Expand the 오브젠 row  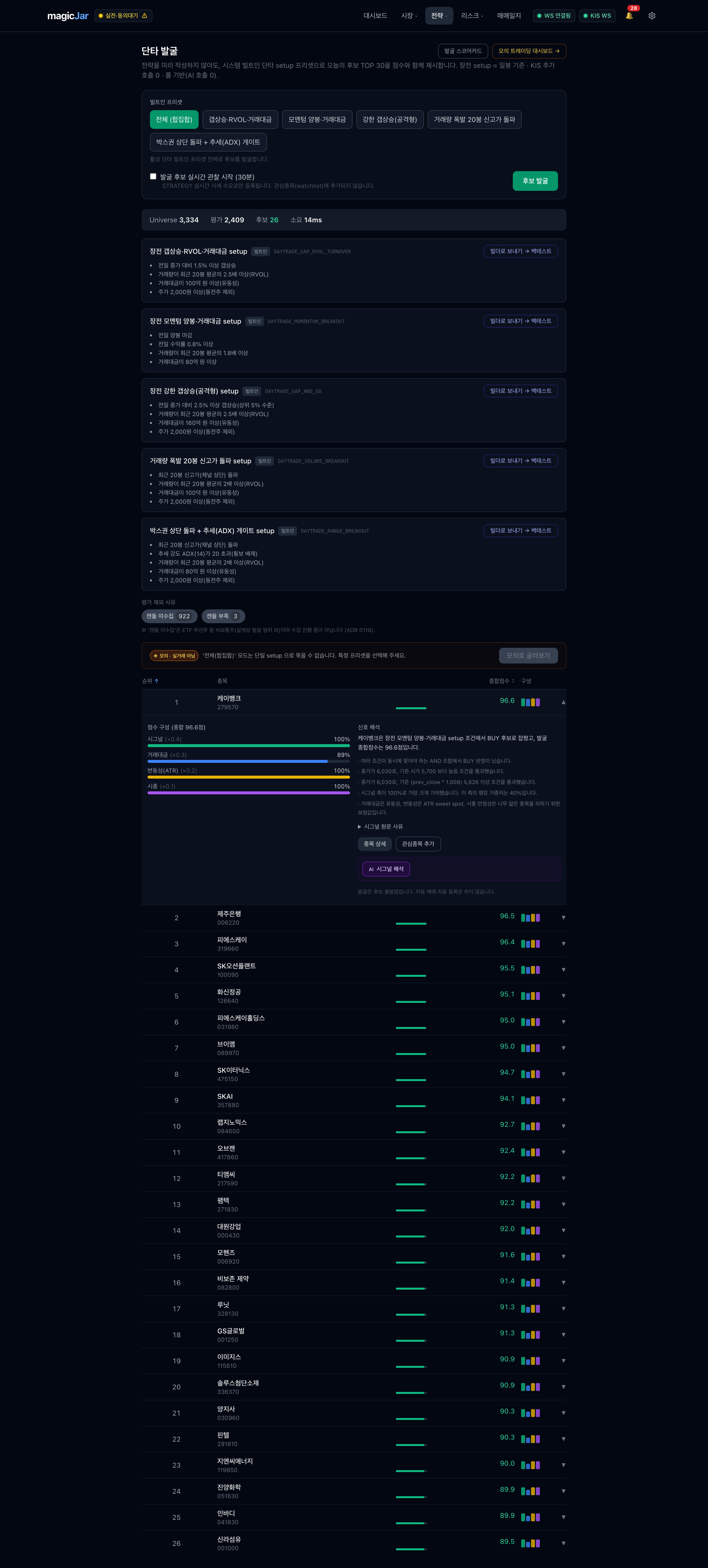(x=563, y=1152)
